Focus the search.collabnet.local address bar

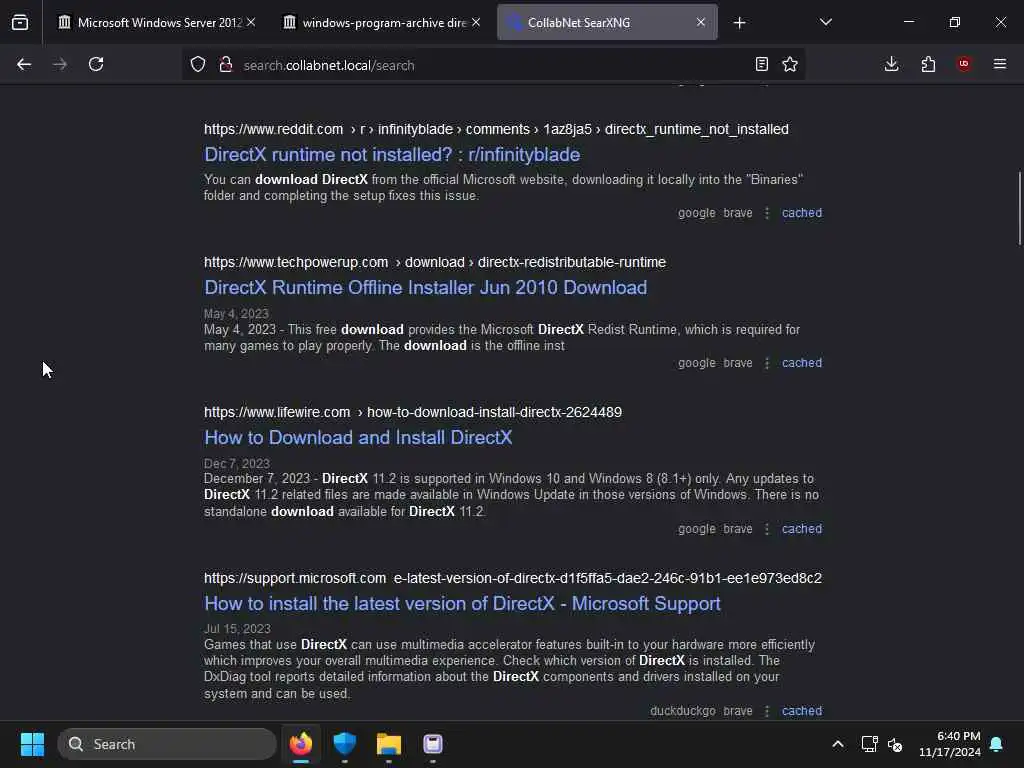(493, 65)
